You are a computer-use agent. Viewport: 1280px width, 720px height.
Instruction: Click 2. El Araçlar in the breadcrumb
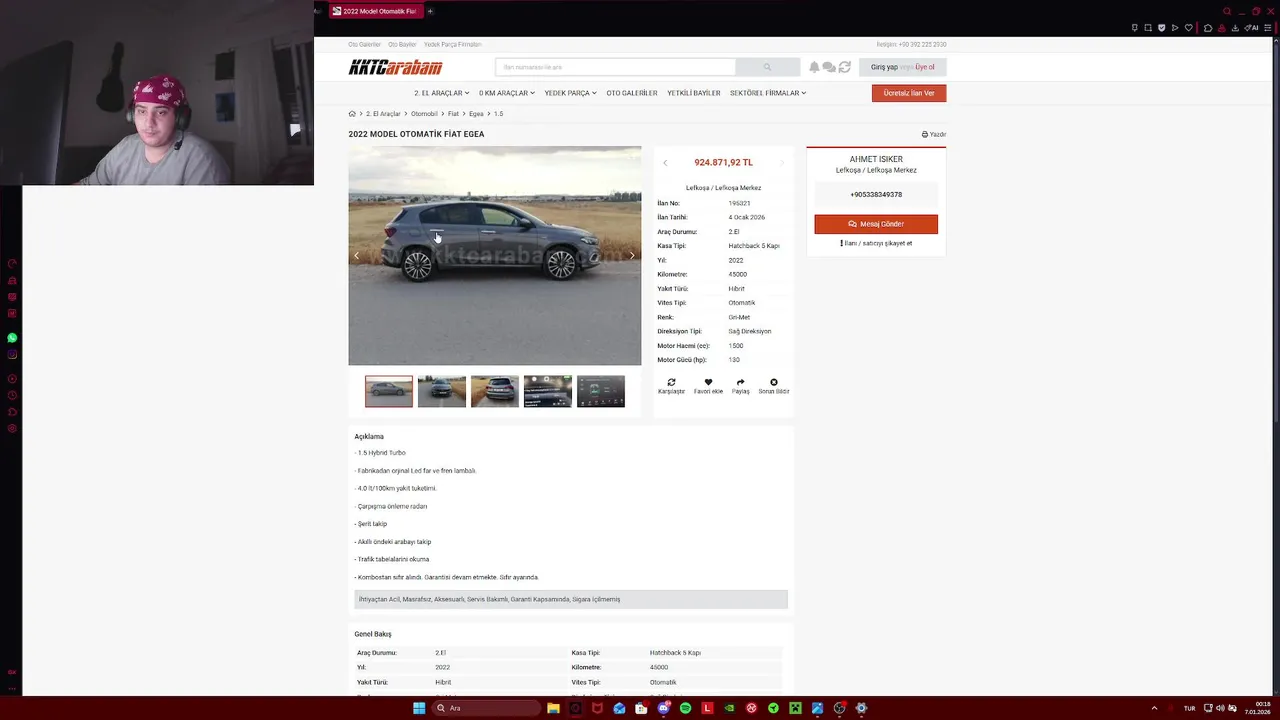pos(383,114)
